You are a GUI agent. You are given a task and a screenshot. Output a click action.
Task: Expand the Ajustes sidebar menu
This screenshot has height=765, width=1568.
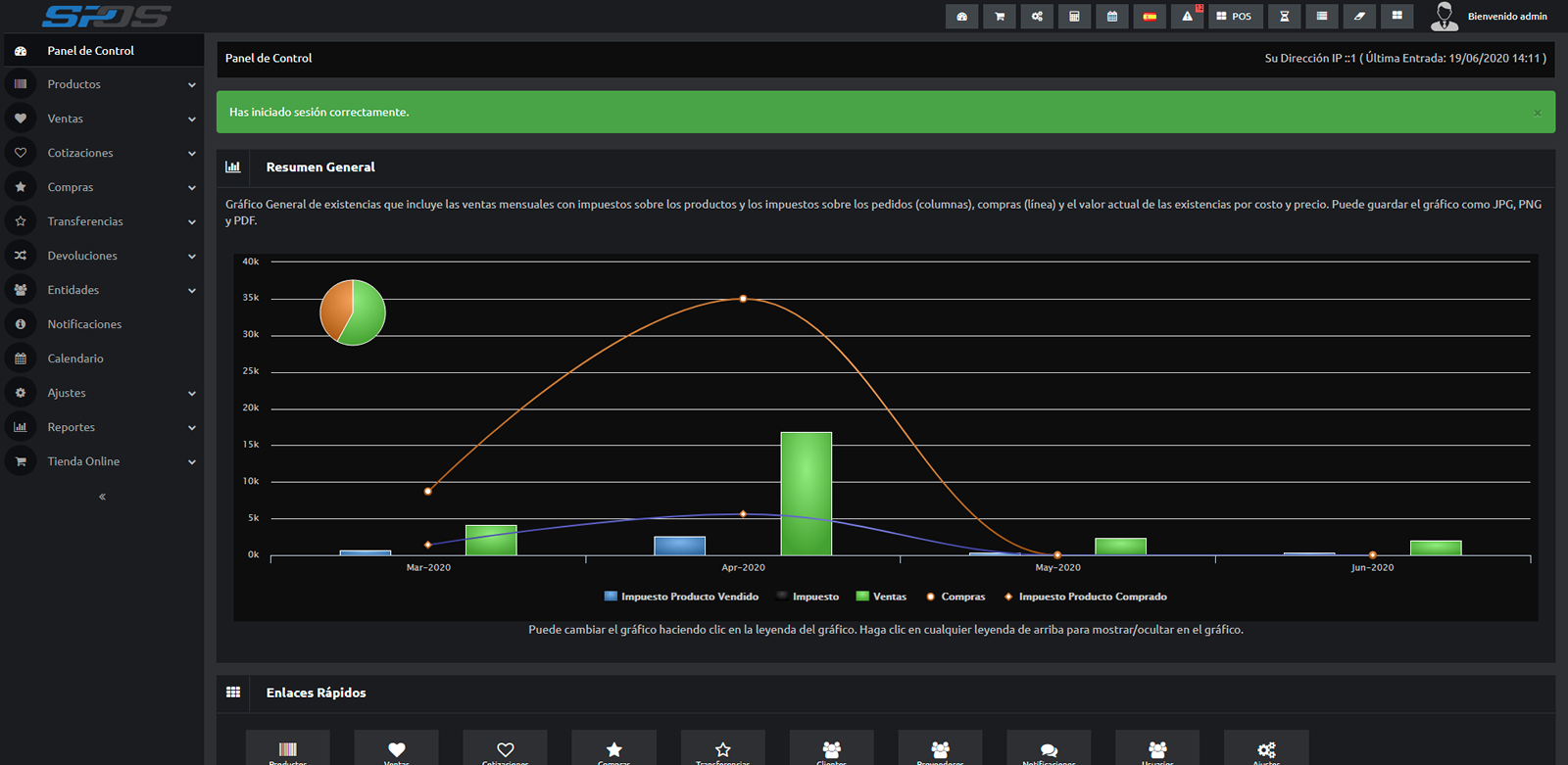102,393
